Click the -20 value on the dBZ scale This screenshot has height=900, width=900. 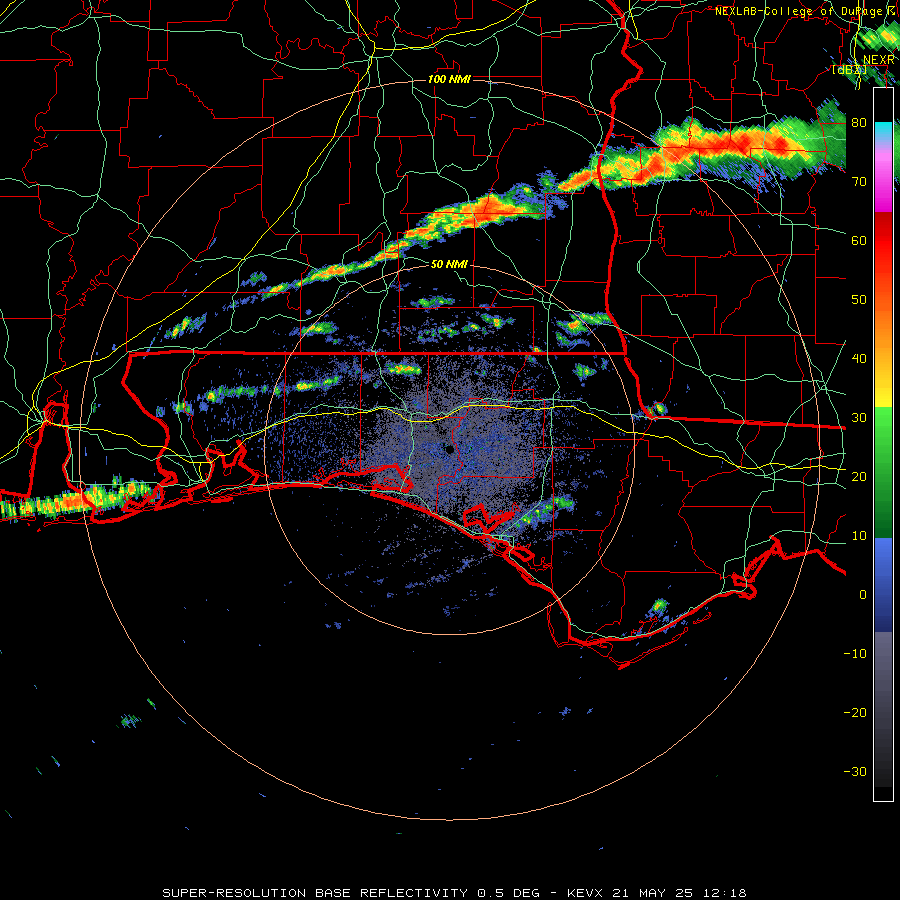(855, 712)
